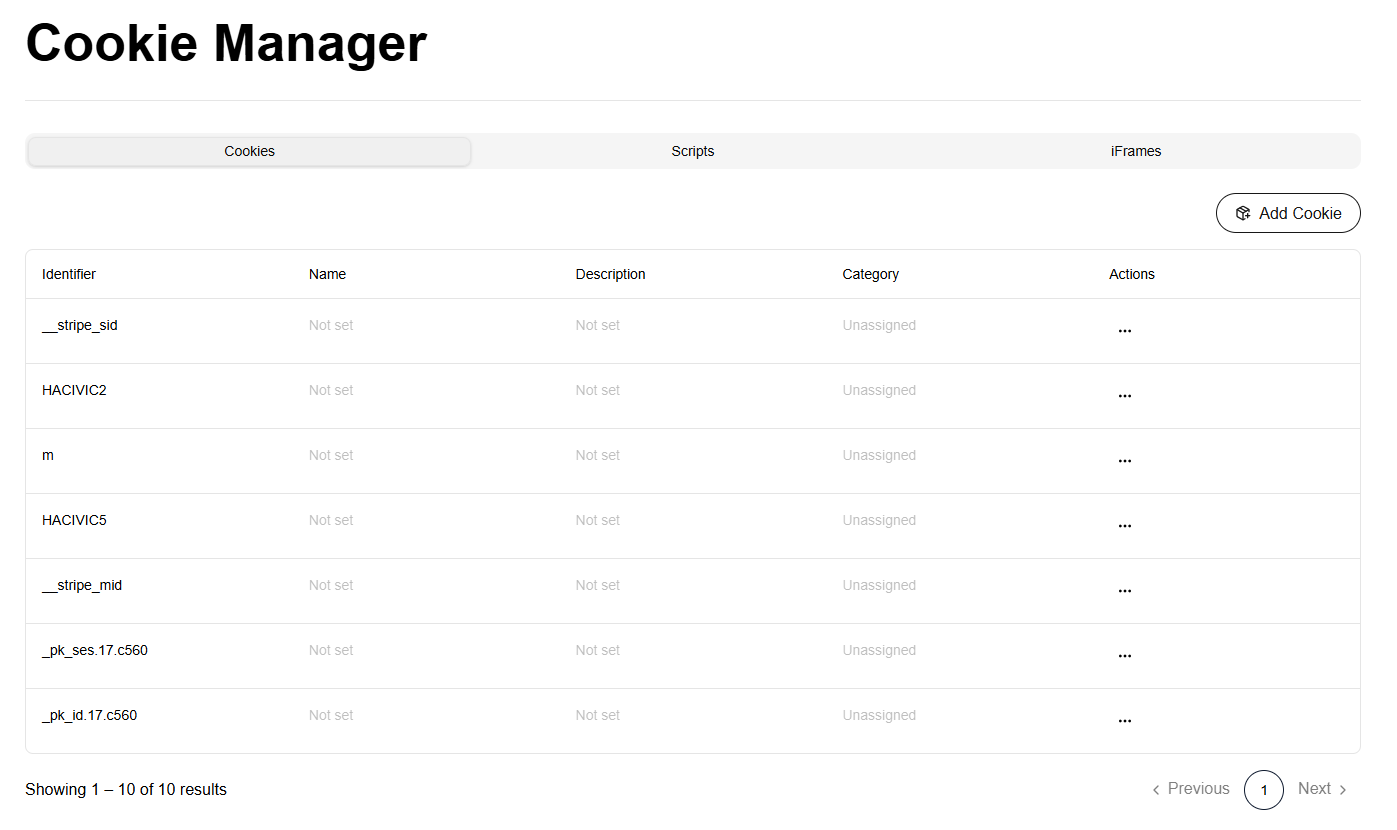Select the __stripe_mid identifier
Screen dimensions: 1397x830
pos(82,585)
